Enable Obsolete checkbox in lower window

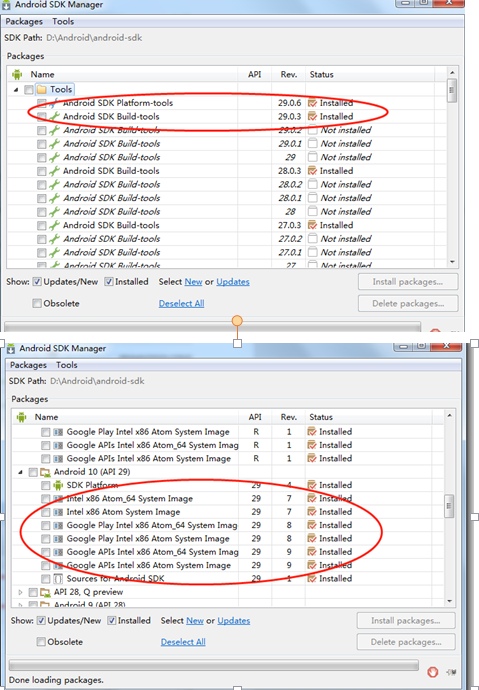point(41,642)
